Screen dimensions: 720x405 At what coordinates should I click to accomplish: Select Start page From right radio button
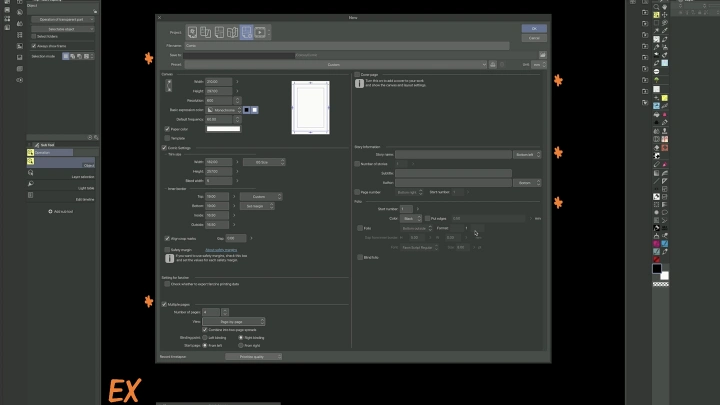241,345
